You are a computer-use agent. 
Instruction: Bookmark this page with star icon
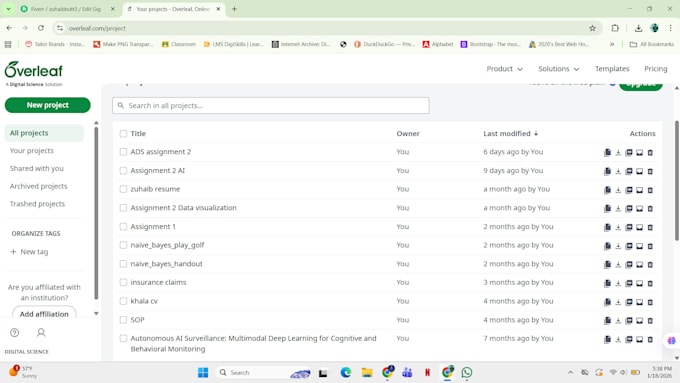(592, 28)
